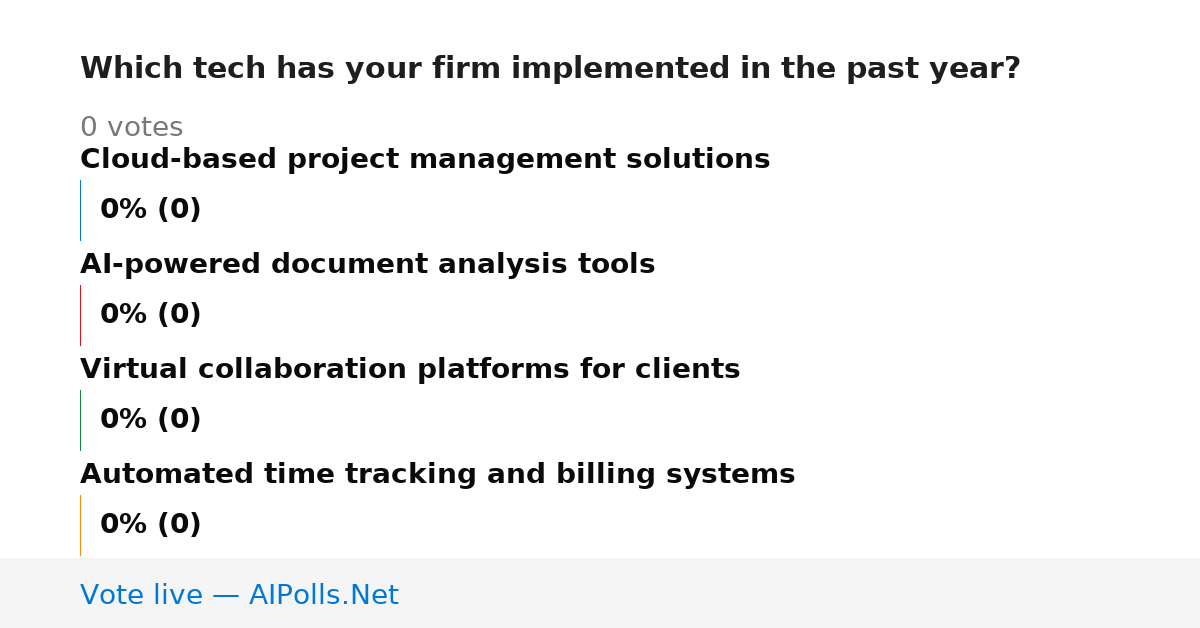
Task: Click the orange bar for Automated time tracking
Action: click(x=80, y=525)
